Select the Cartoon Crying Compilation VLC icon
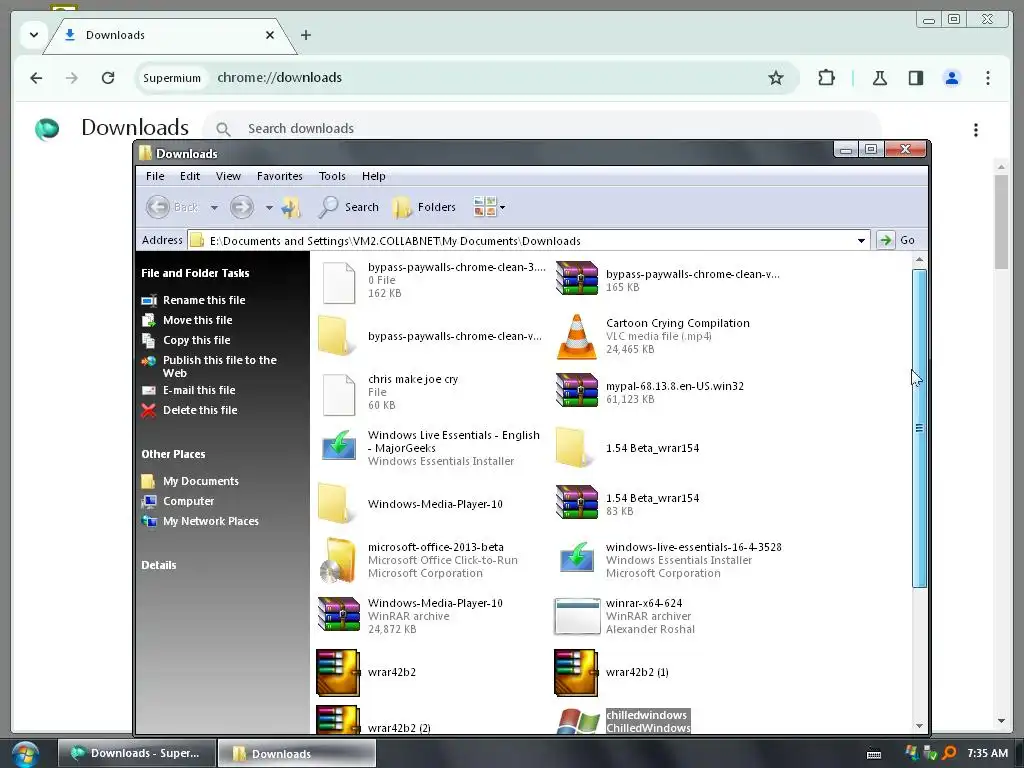 [x=577, y=336]
